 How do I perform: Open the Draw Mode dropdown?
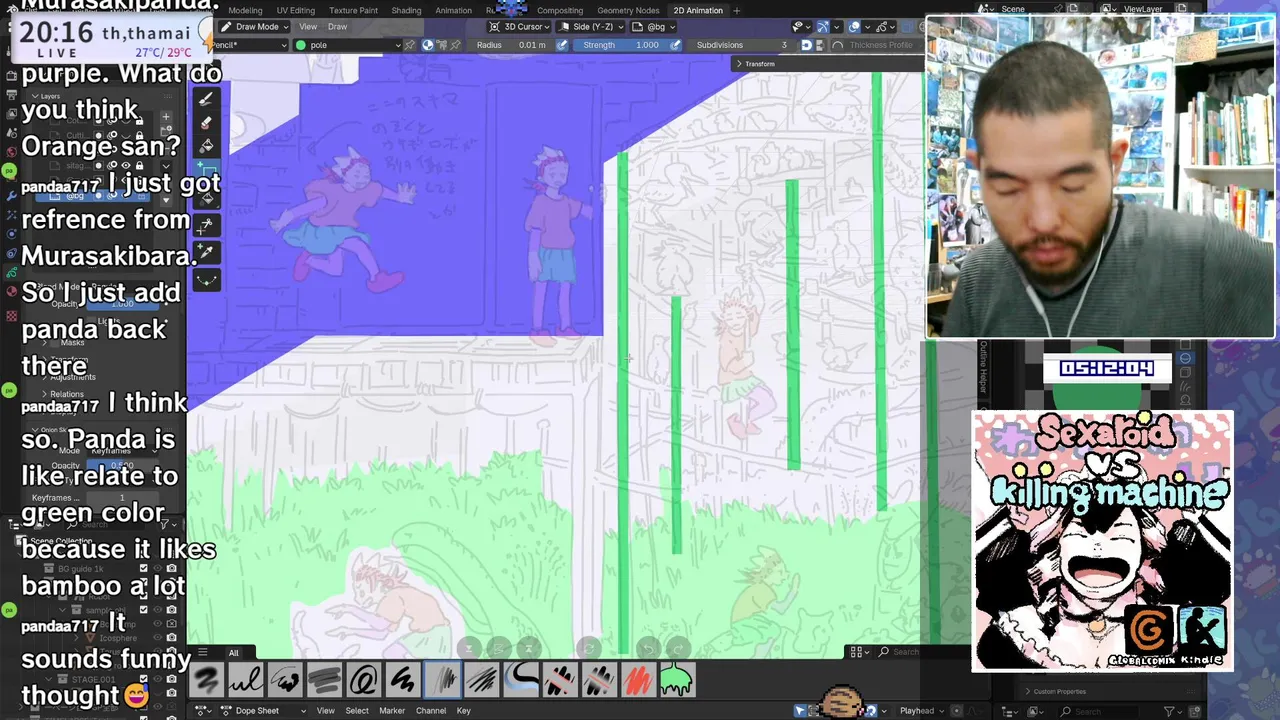pyautogui.click(x=253, y=27)
